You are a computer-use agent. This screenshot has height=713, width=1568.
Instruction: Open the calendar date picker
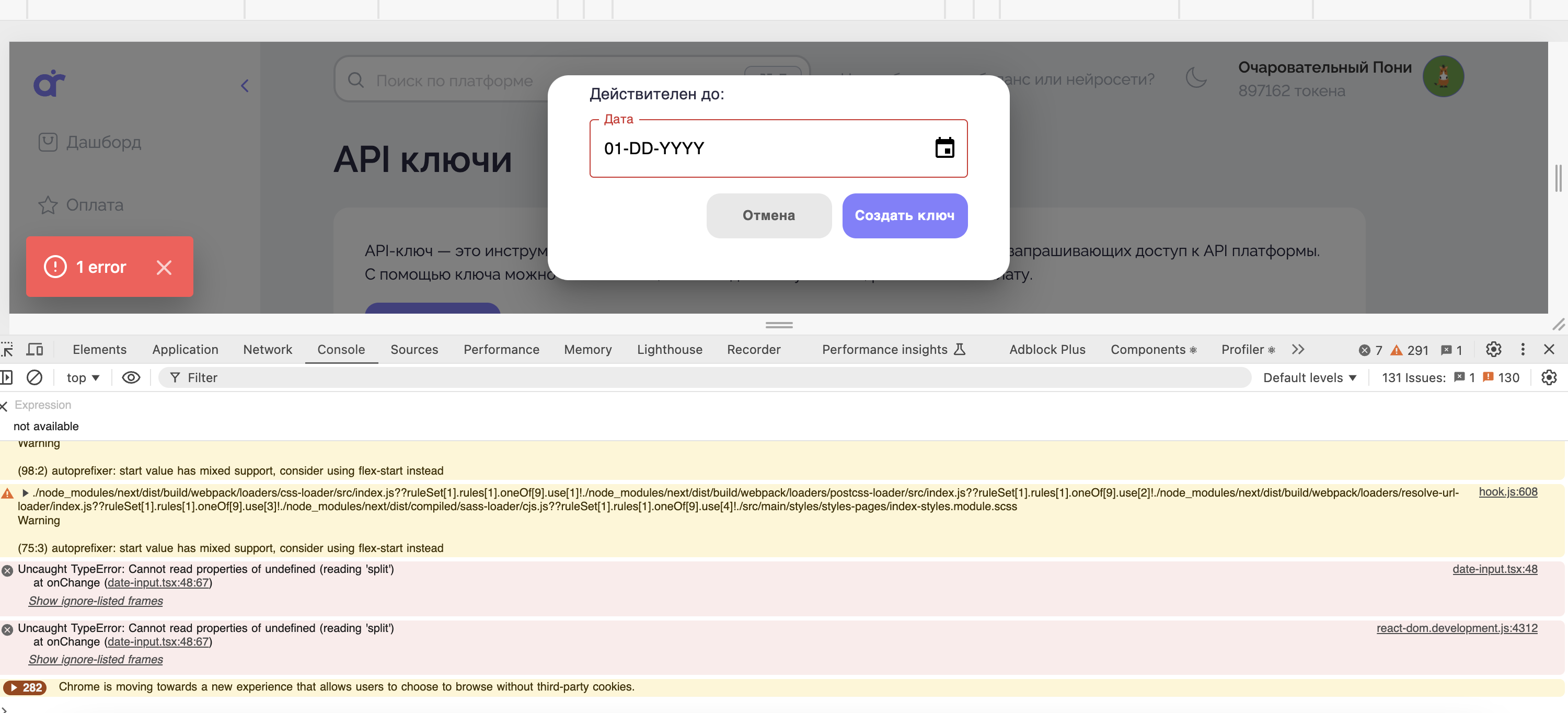click(944, 147)
